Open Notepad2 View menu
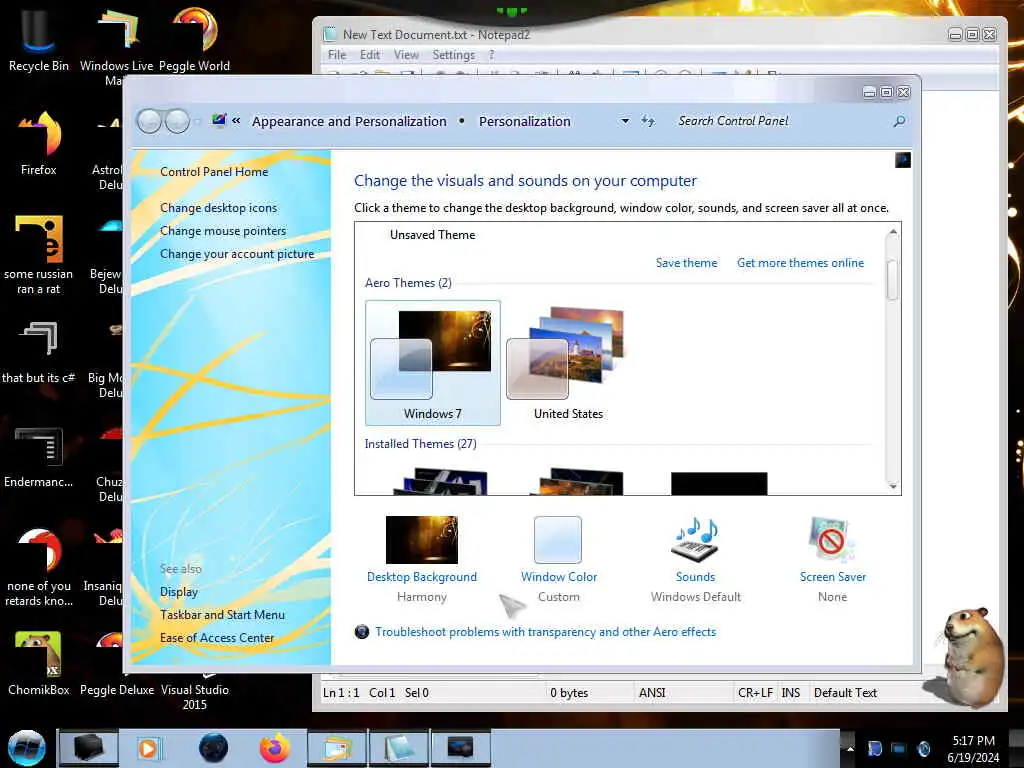Viewport: 1024px width, 768px height. tap(406, 55)
